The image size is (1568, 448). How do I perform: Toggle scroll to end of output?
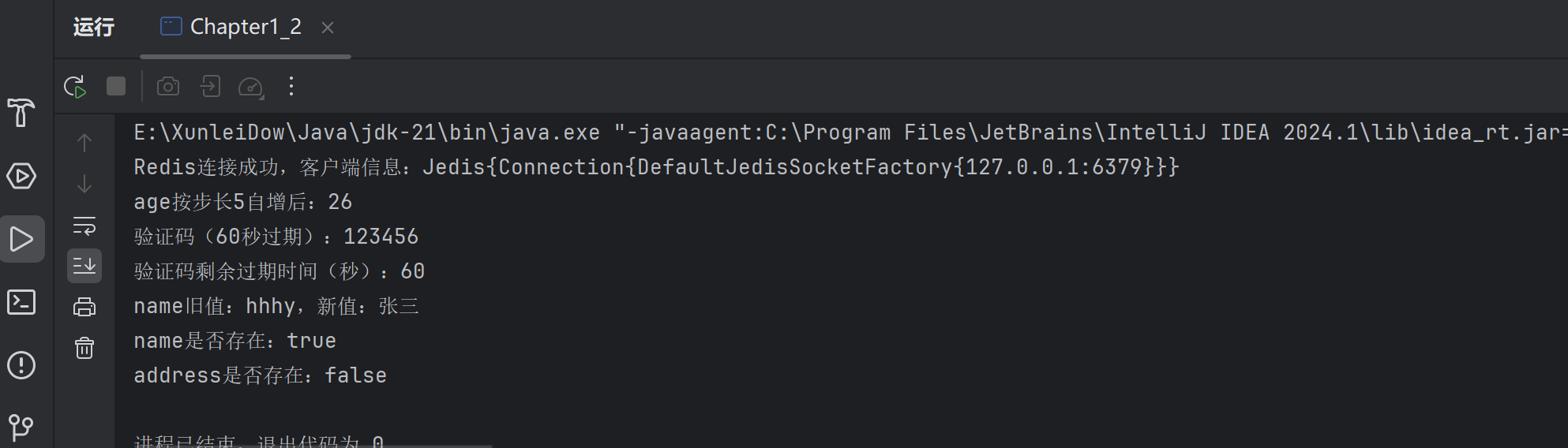84,266
